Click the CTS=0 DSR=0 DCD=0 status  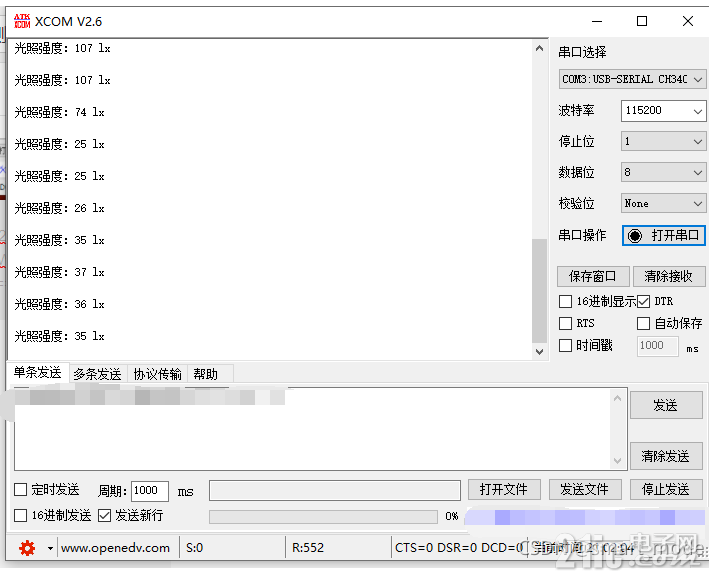click(x=459, y=548)
